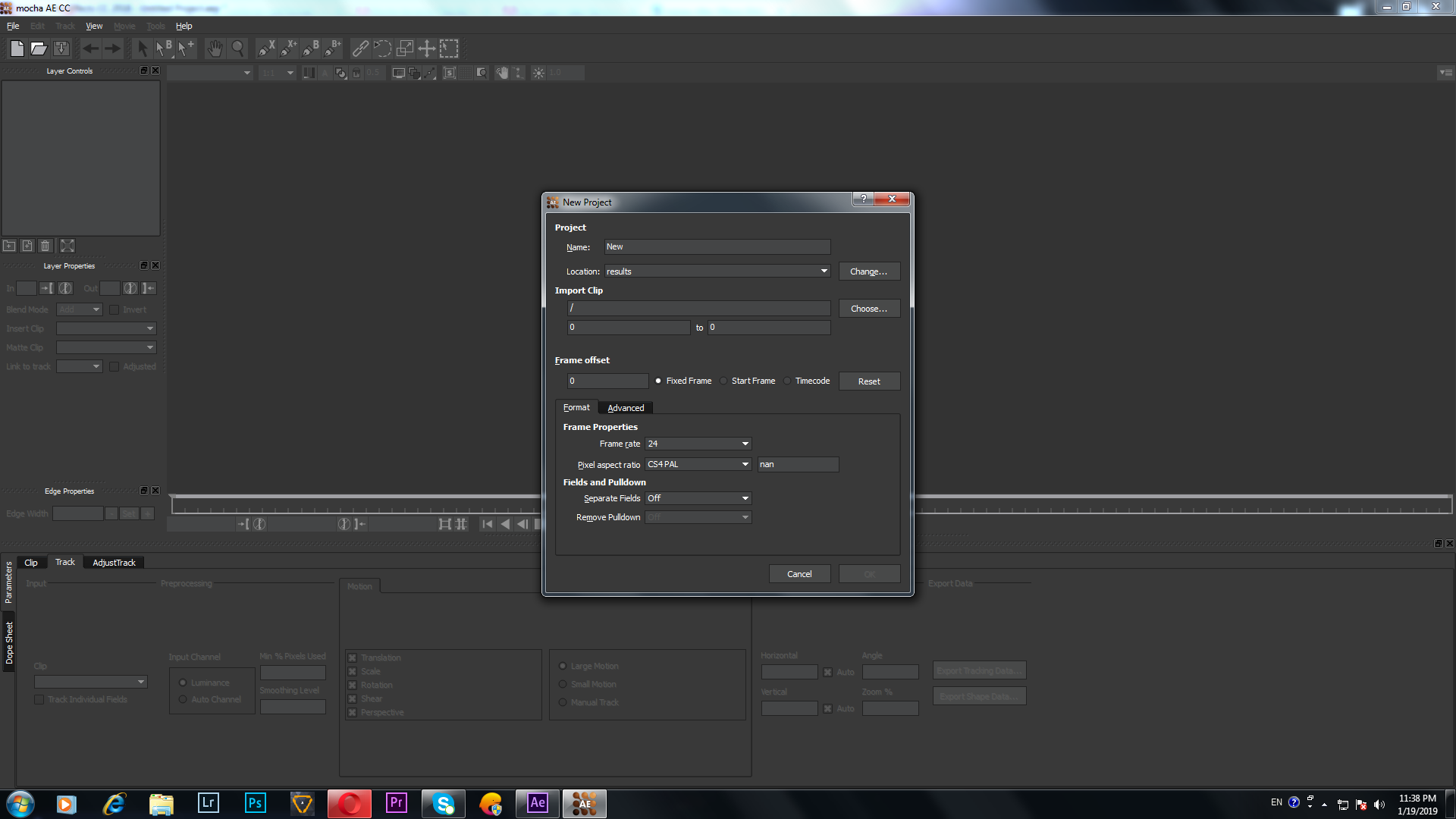Viewport: 1456px width, 819px height.
Task: Open the Help menu
Action: (184, 26)
